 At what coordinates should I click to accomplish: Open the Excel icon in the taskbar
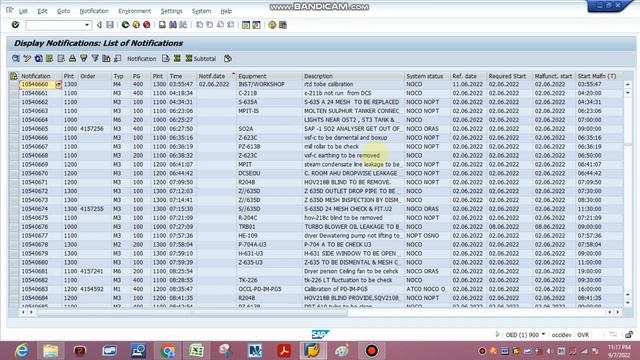pyautogui.click(x=196, y=351)
